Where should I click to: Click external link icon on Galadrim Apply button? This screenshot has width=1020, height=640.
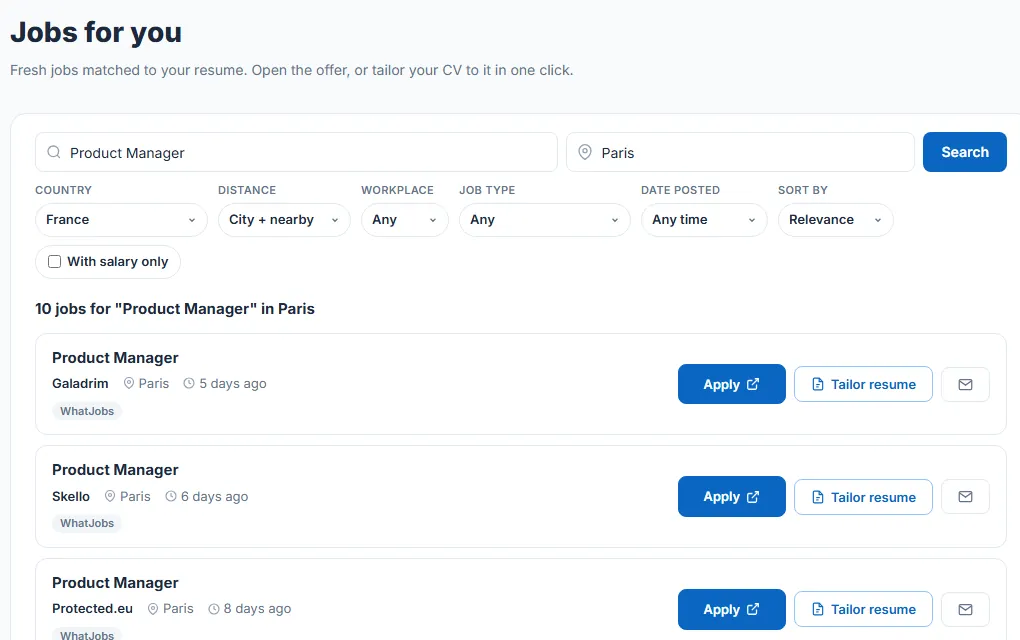pyautogui.click(x=753, y=384)
